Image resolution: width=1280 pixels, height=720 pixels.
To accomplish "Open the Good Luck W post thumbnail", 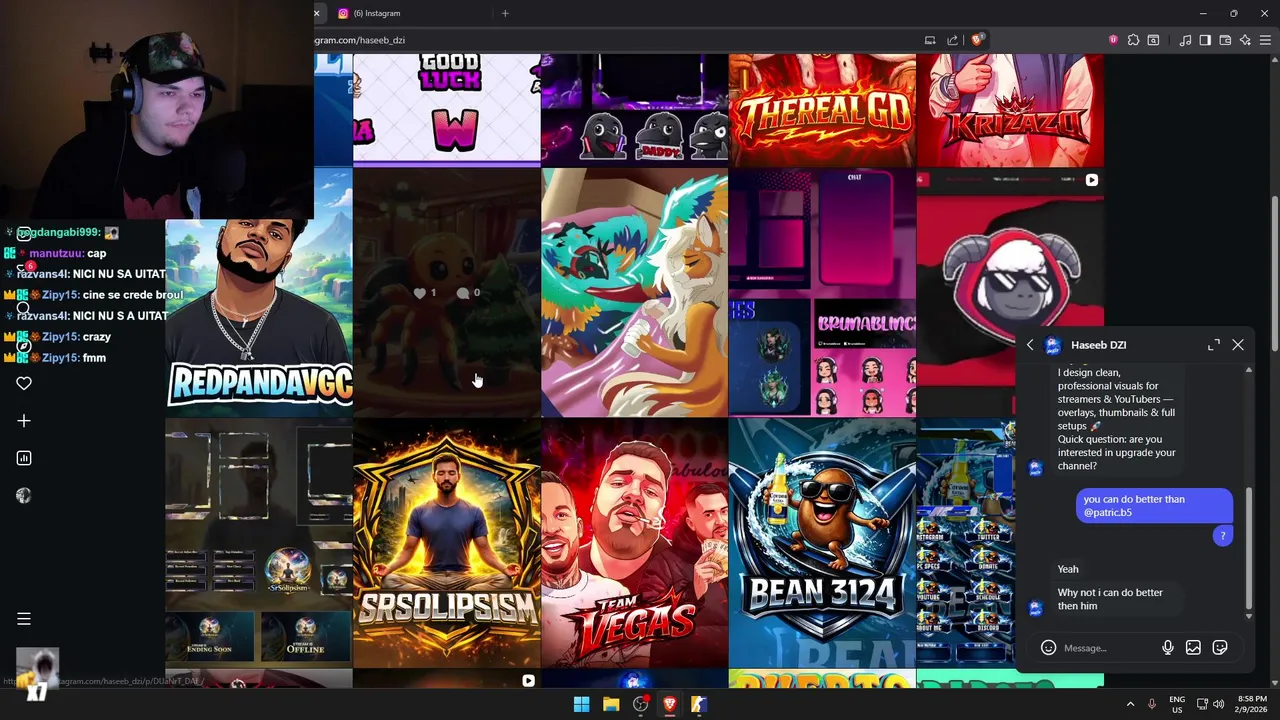I will [446, 110].
